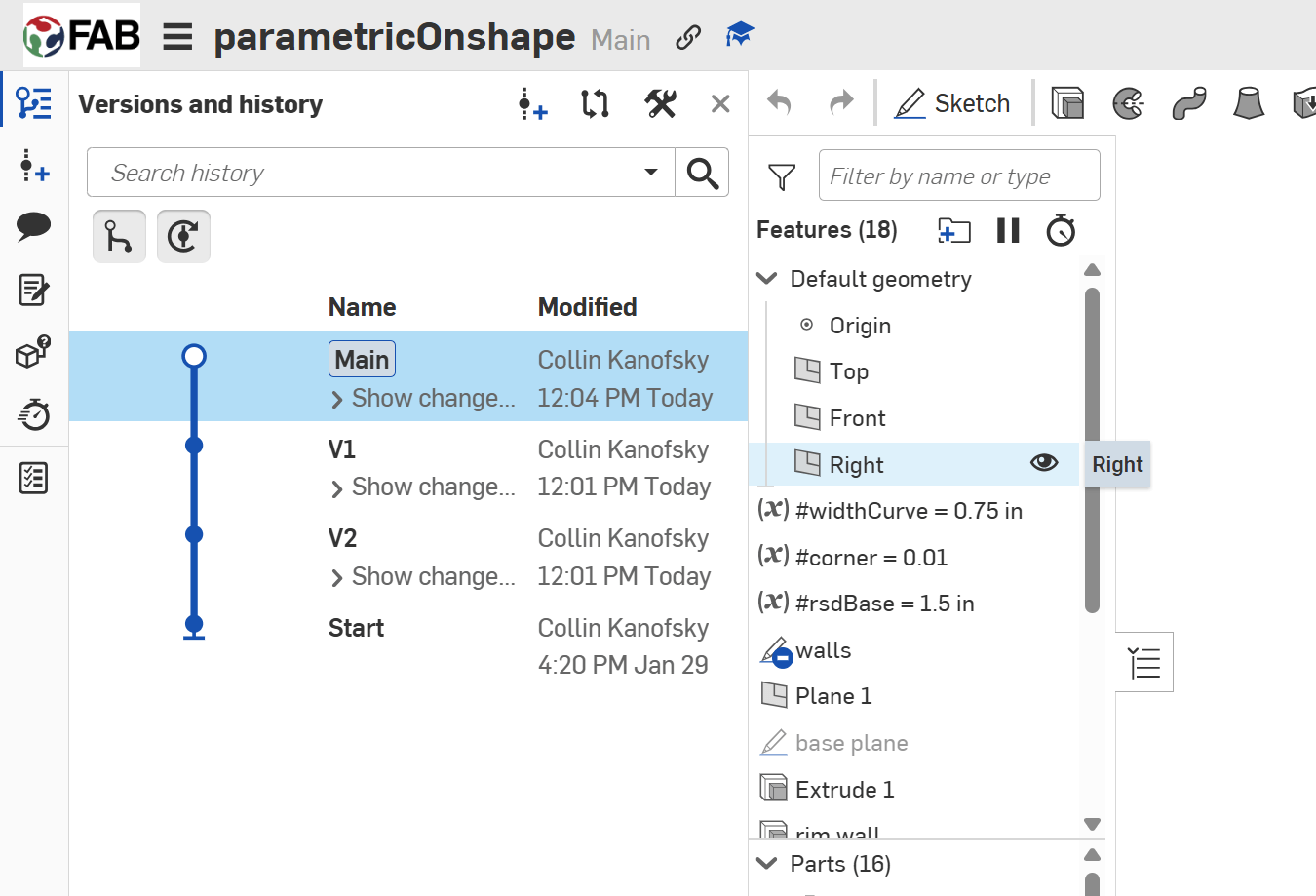Expand Show changes under V1
Screen dimensions: 1316x896
click(337, 488)
